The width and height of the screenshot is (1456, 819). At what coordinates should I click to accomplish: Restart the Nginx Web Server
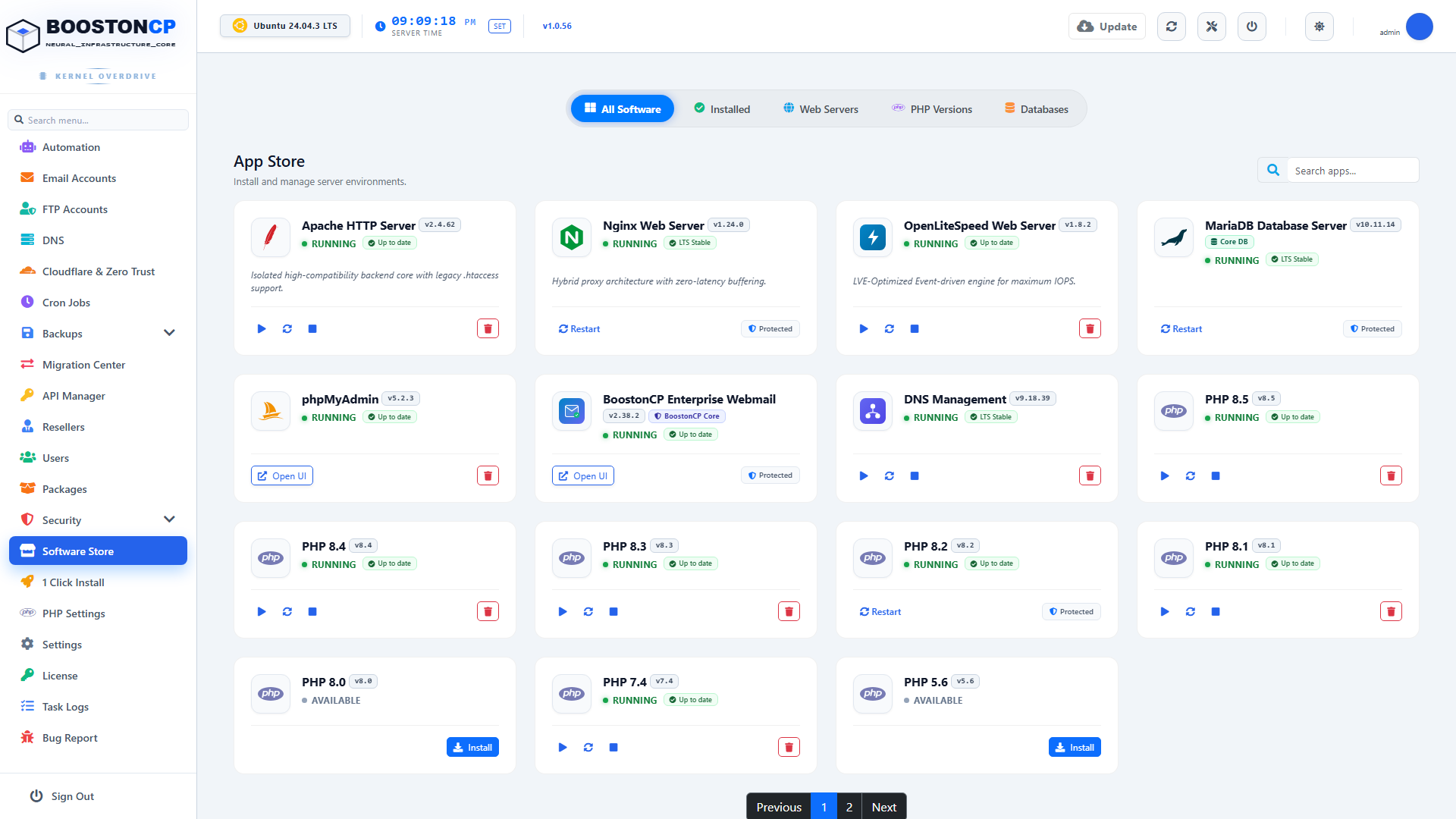(x=579, y=328)
